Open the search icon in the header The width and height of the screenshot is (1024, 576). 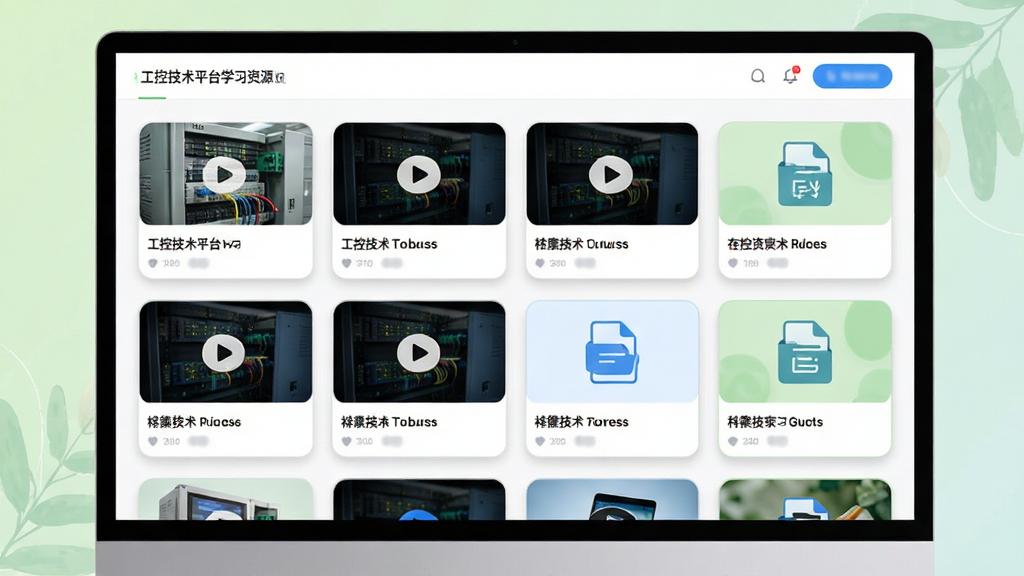click(758, 76)
